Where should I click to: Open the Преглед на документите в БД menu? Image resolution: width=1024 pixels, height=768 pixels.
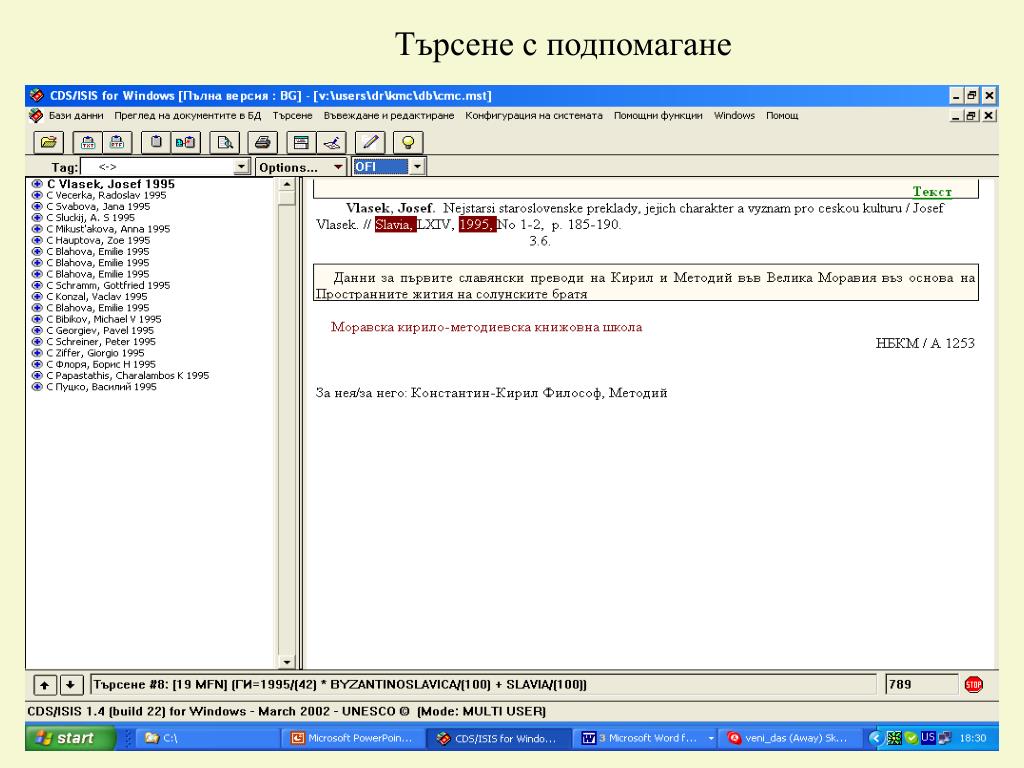click(x=187, y=116)
